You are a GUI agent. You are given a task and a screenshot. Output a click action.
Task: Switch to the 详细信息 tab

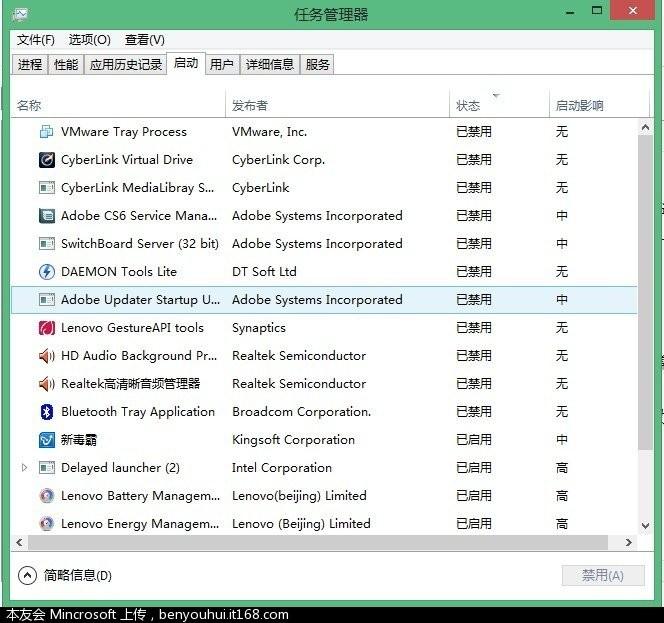270,65
